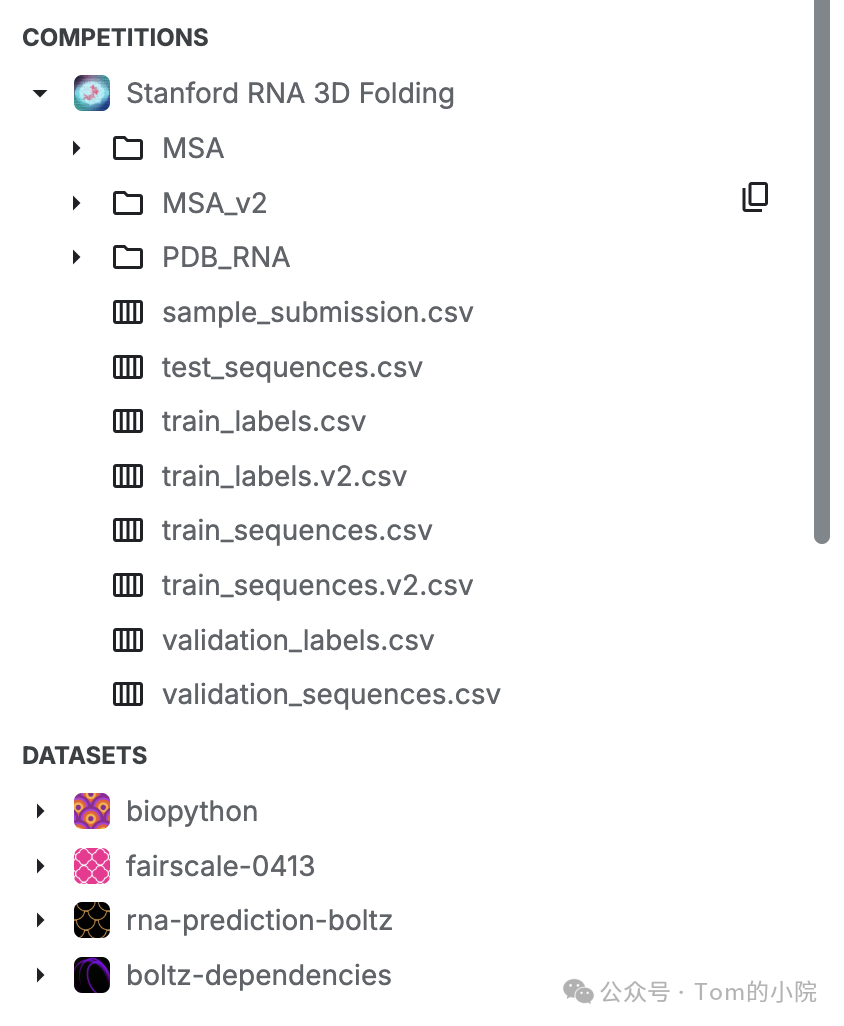Click the sample_submission.csv table icon
Viewport: 844px width, 1026px height.
tap(128, 313)
